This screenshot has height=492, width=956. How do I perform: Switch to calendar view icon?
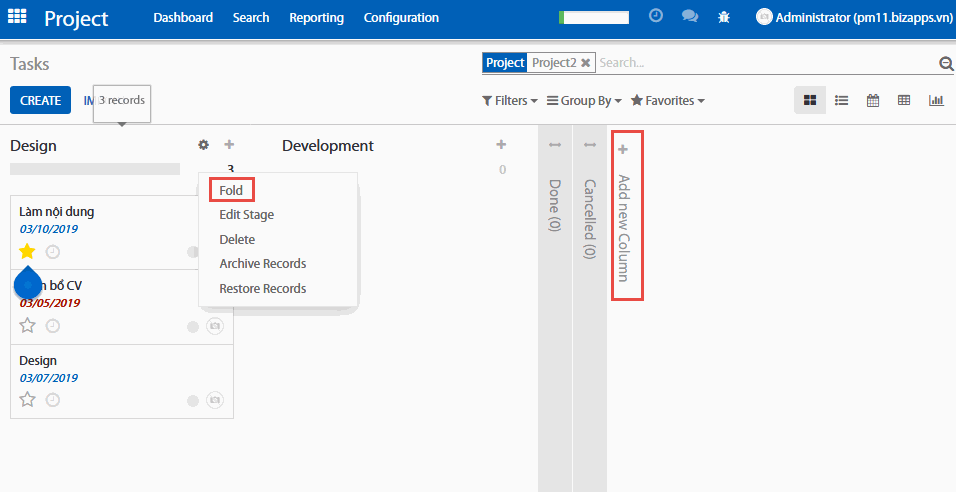(873, 100)
